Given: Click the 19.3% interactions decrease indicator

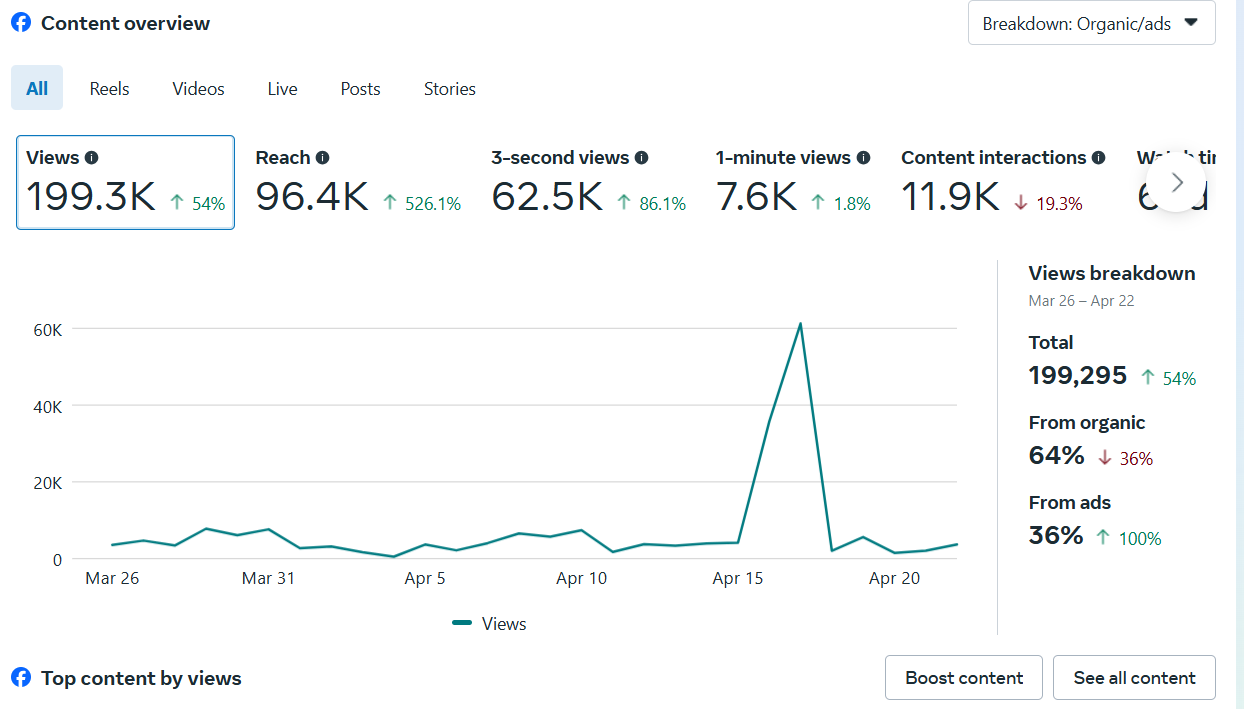Looking at the screenshot, I should coord(1048,204).
